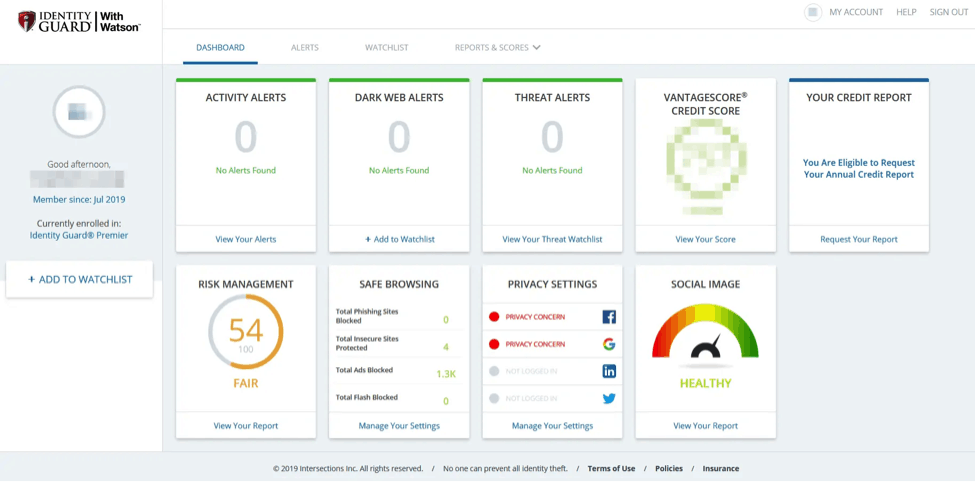Click the Your Credit Report card heading
This screenshot has height=482, width=975.
pos(859,98)
